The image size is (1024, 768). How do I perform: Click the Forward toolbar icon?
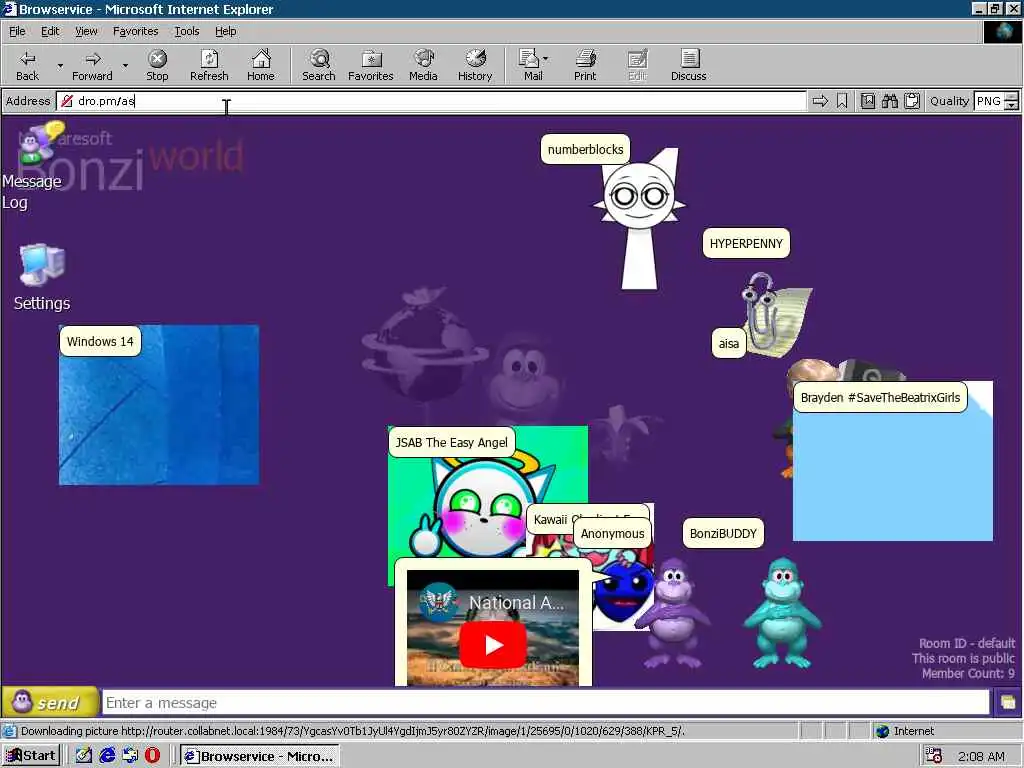click(x=92, y=65)
